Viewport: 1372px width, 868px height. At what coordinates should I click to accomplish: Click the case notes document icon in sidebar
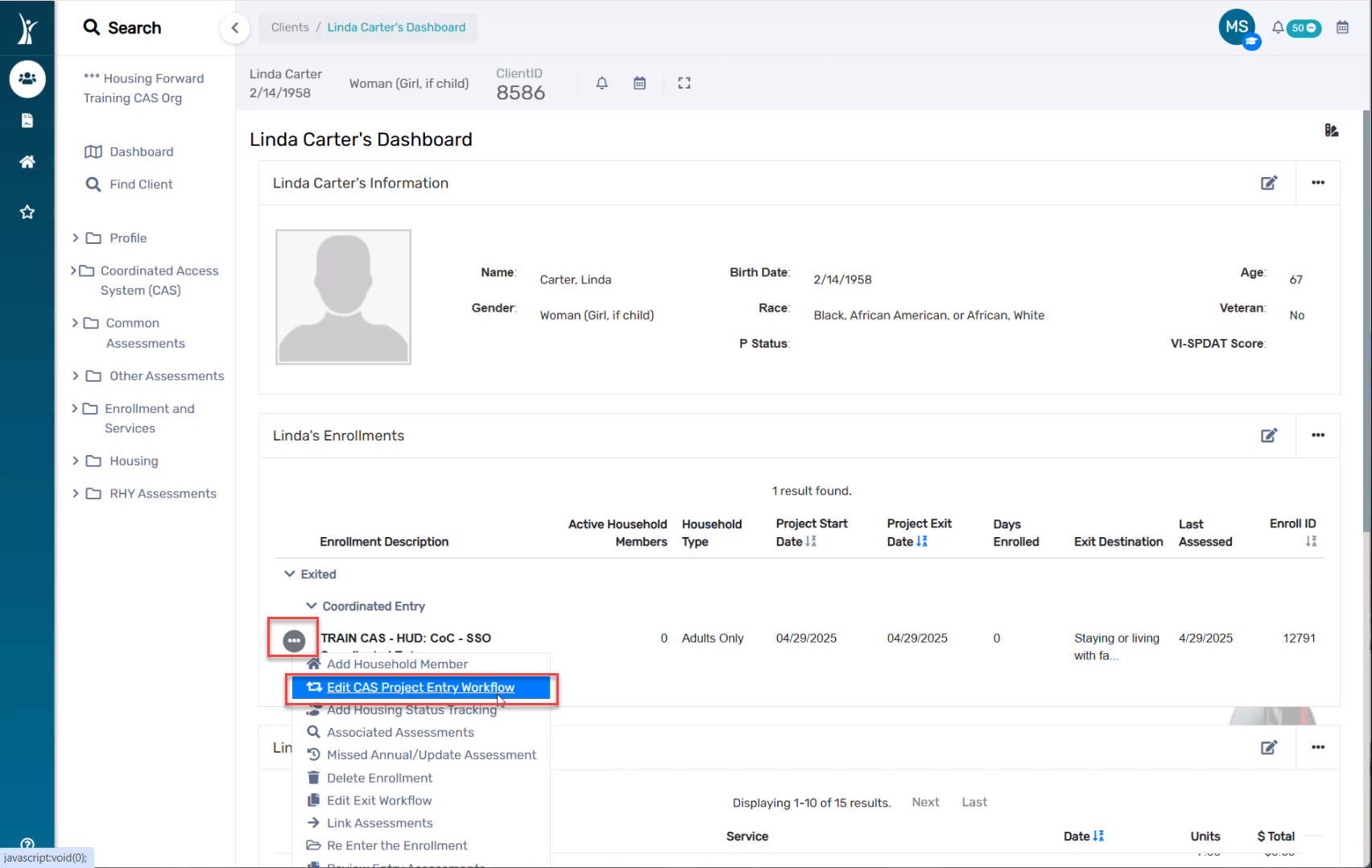pyautogui.click(x=27, y=120)
